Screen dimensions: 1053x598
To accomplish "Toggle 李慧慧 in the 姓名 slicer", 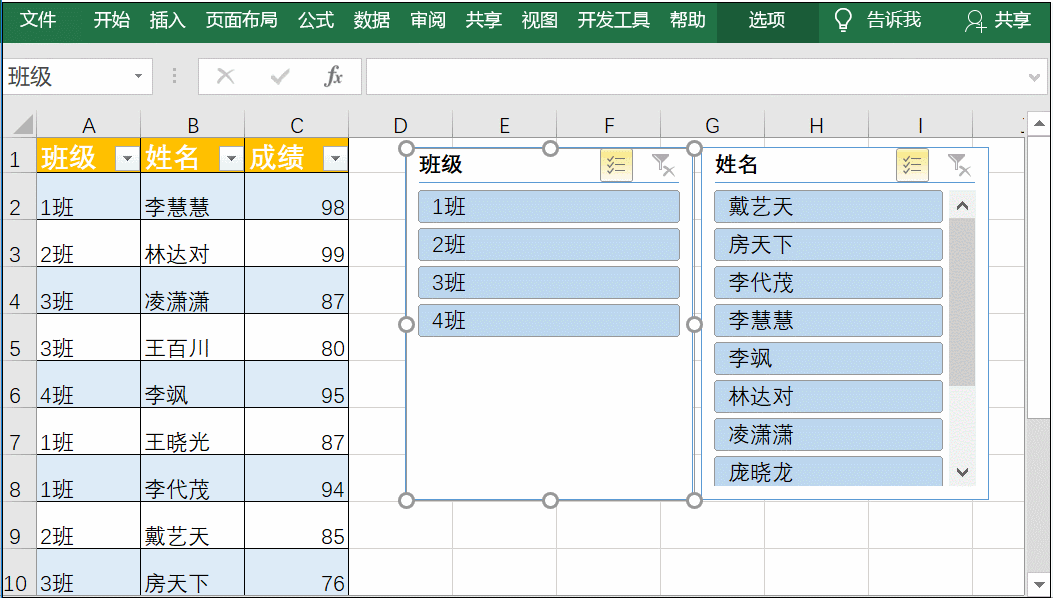I will [x=828, y=320].
